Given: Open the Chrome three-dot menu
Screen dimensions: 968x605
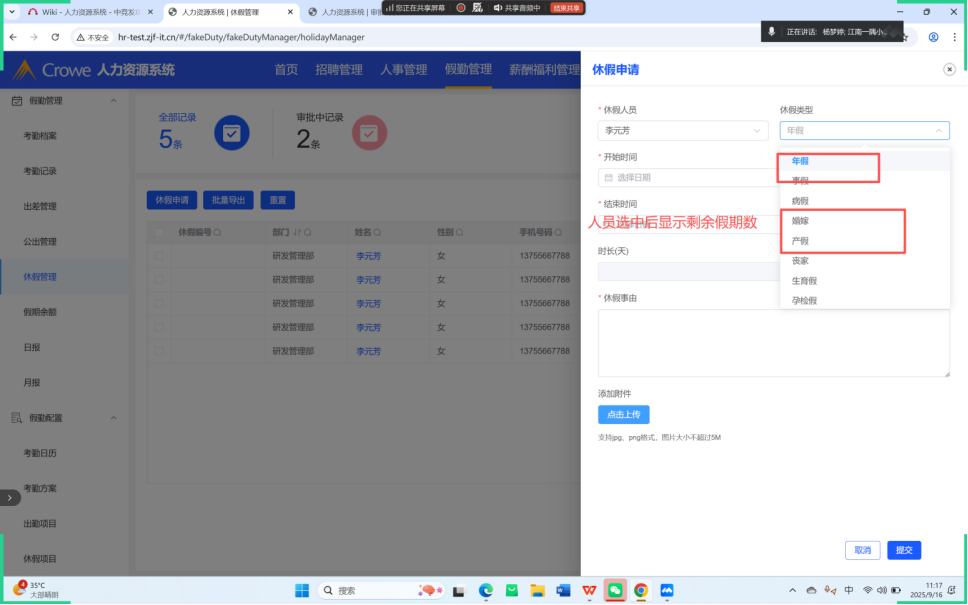Looking at the screenshot, I should pos(954,37).
